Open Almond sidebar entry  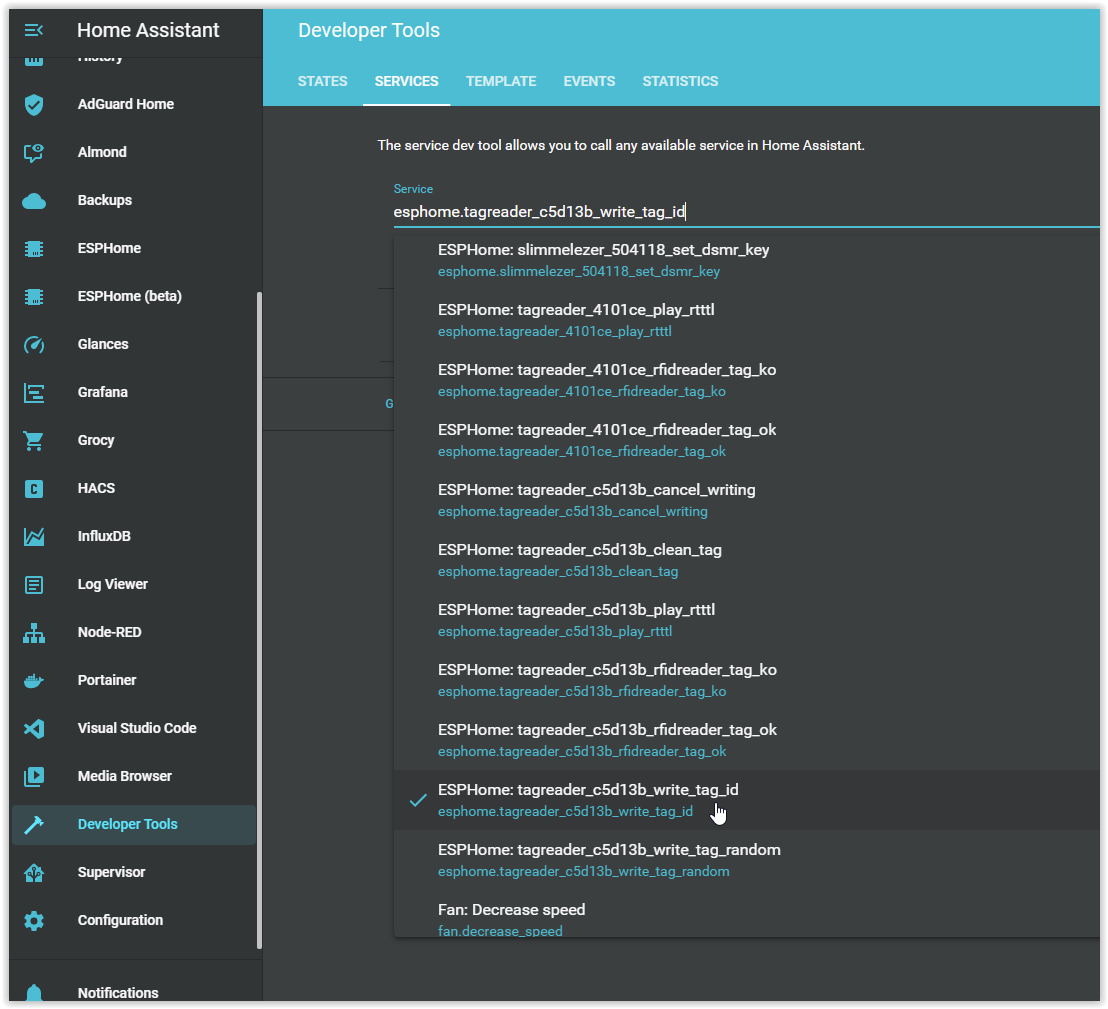(134, 153)
